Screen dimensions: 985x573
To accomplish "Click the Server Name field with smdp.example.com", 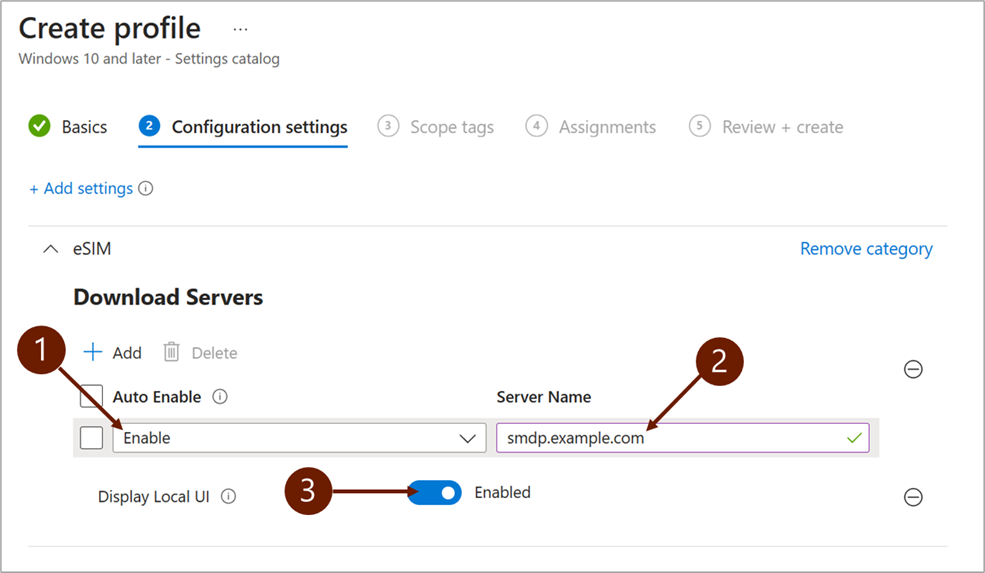I will pyautogui.click(x=683, y=437).
